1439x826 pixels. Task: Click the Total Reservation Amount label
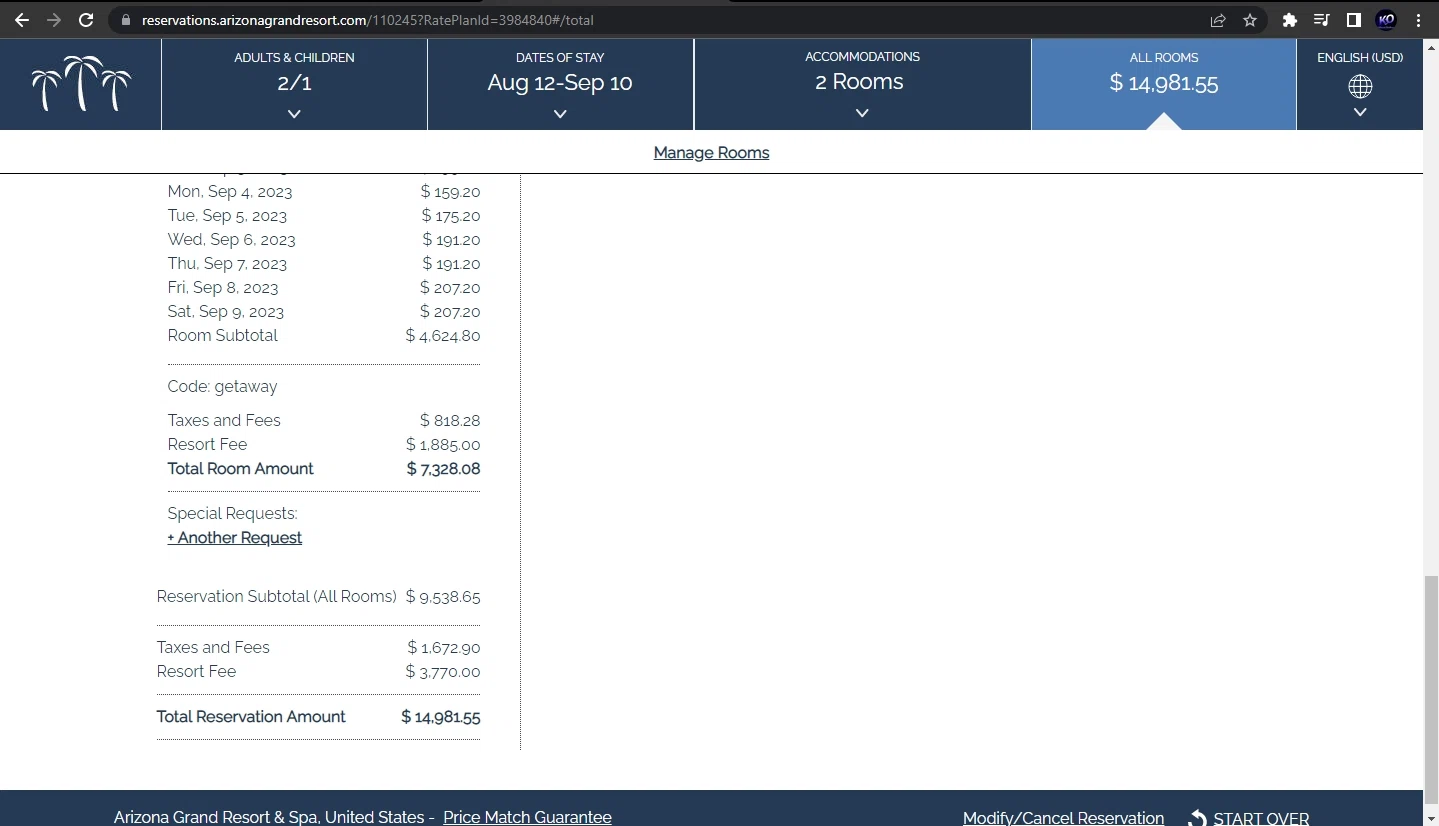pos(251,717)
